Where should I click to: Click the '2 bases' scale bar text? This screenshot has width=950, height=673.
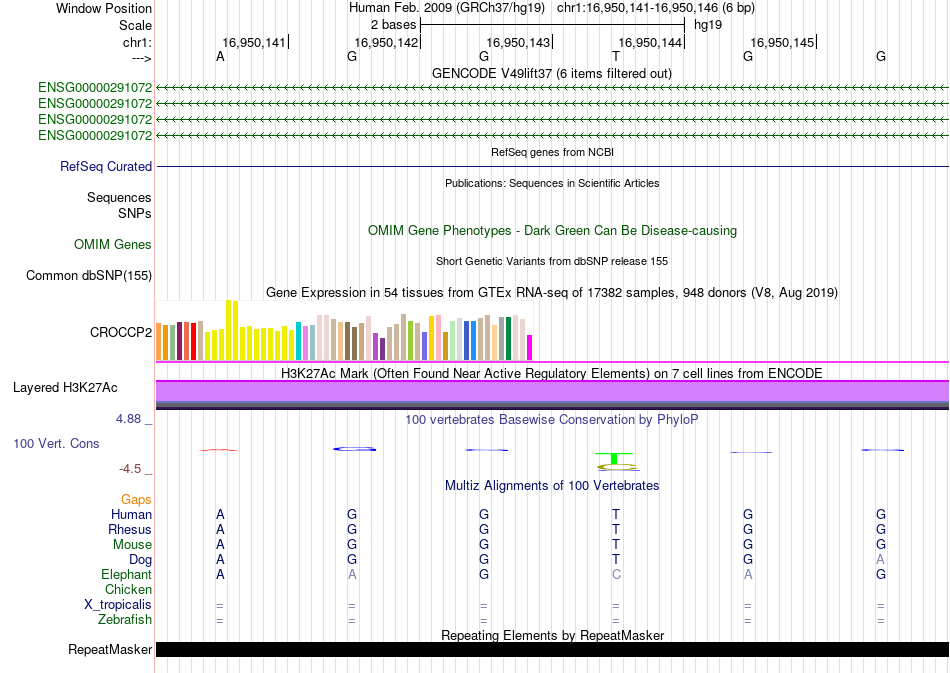tap(394, 25)
